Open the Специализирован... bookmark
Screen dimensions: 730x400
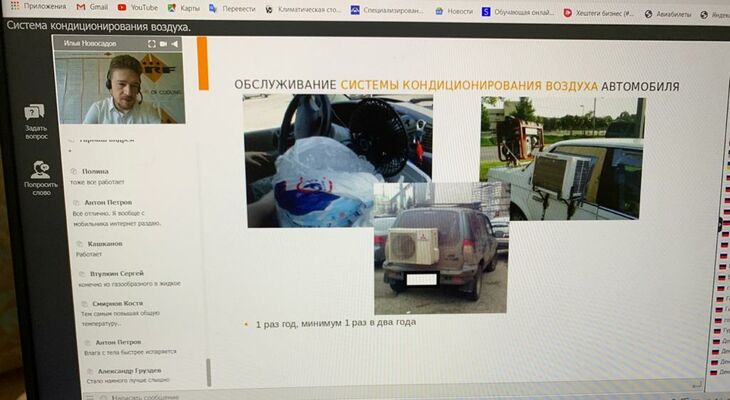[387, 10]
